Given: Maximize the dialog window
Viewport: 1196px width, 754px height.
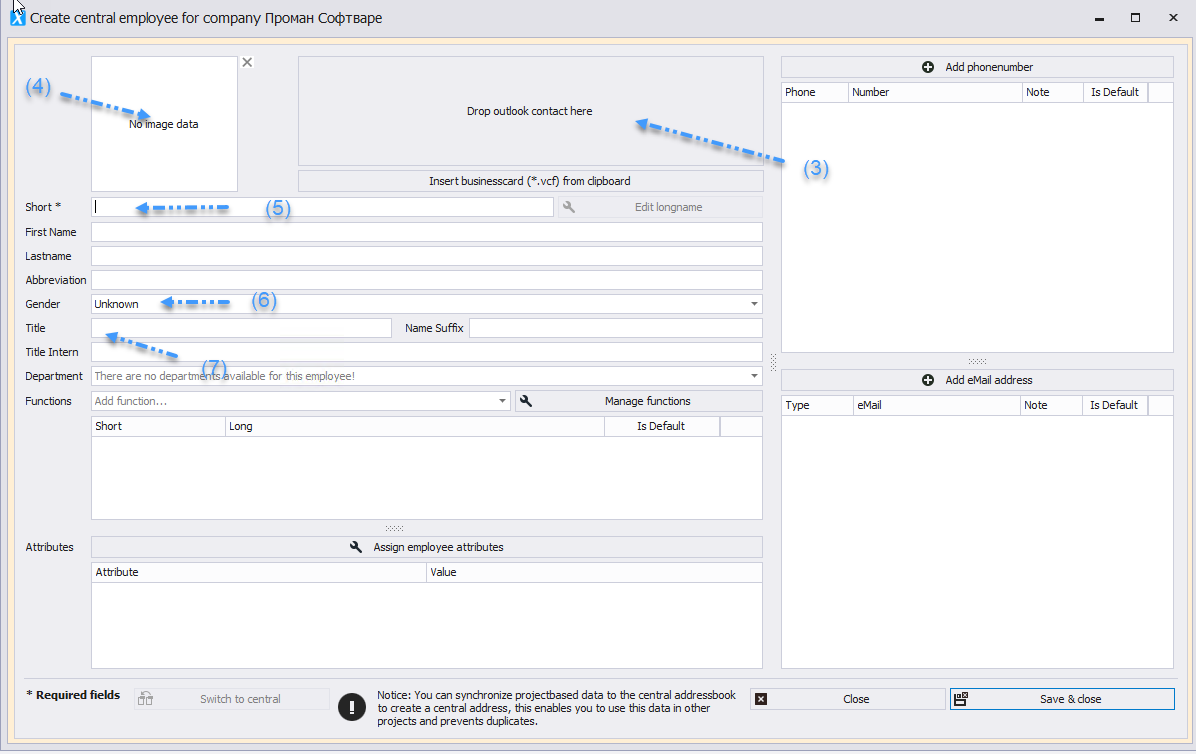Looking at the screenshot, I should tap(1135, 18).
